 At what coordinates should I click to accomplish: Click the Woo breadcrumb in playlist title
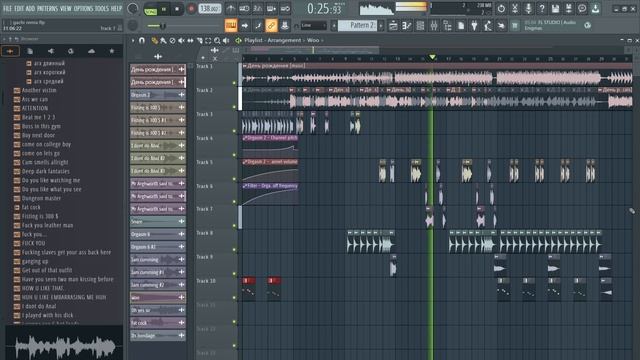pos(313,40)
